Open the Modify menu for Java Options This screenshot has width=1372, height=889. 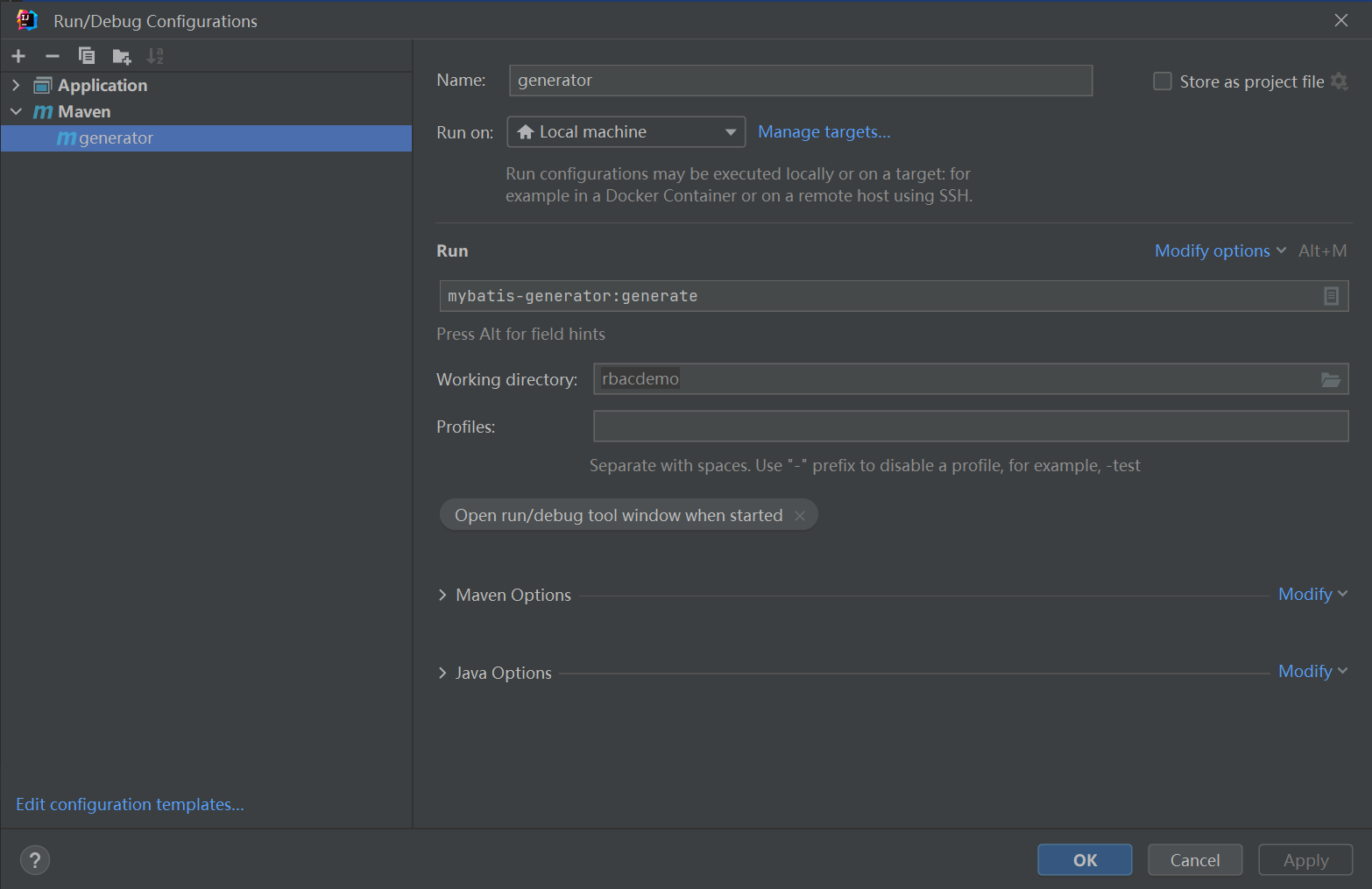click(x=1312, y=671)
